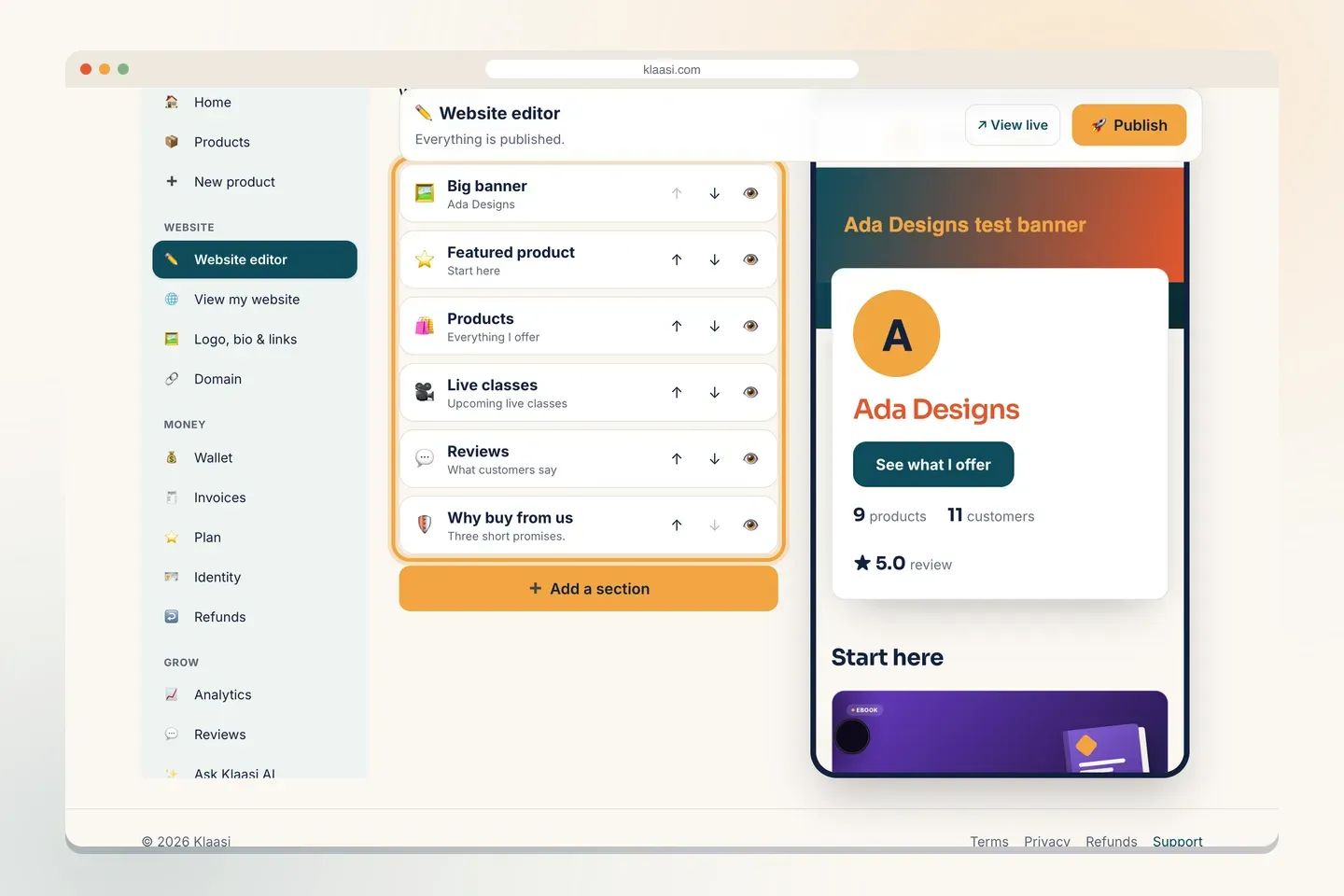The image size is (1344, 896).
Task: Move Live classes section up
Action: [677, 392]
